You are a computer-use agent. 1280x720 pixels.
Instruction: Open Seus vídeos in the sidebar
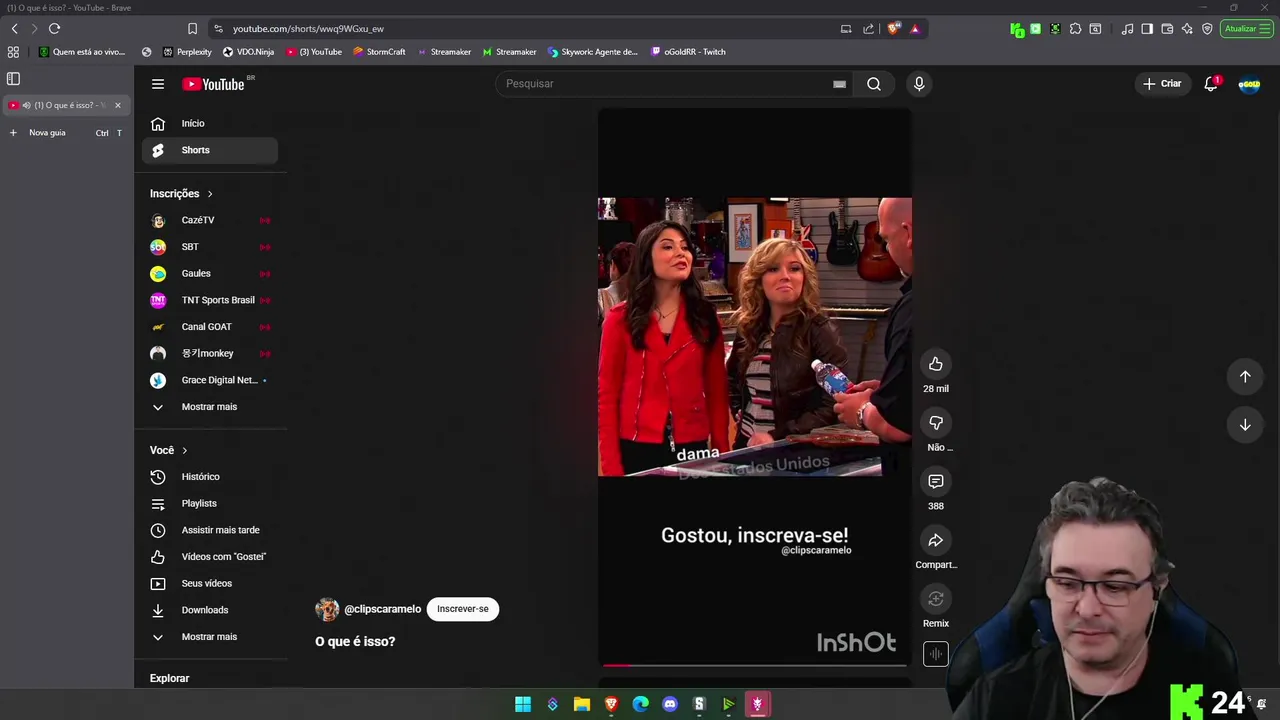tap(210, 583)
